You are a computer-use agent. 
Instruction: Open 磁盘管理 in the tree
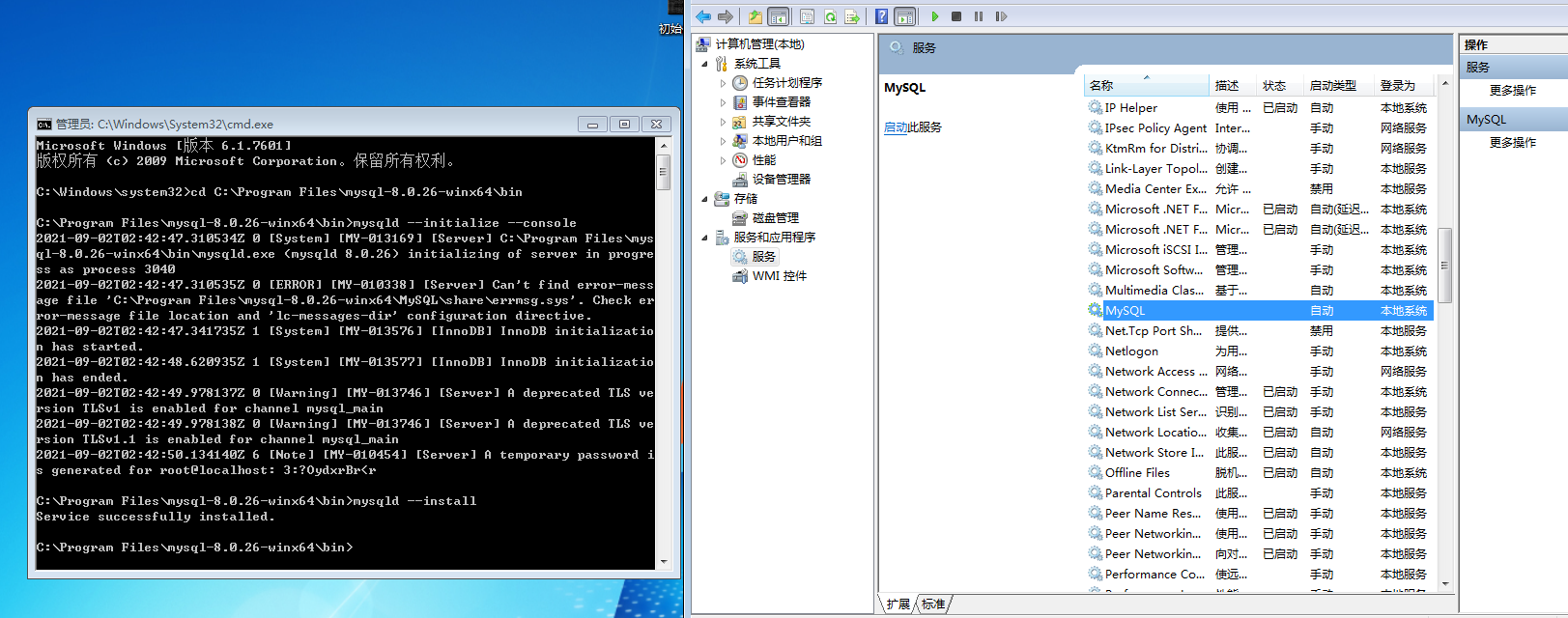pyautogui.click(x=776, y=218)
